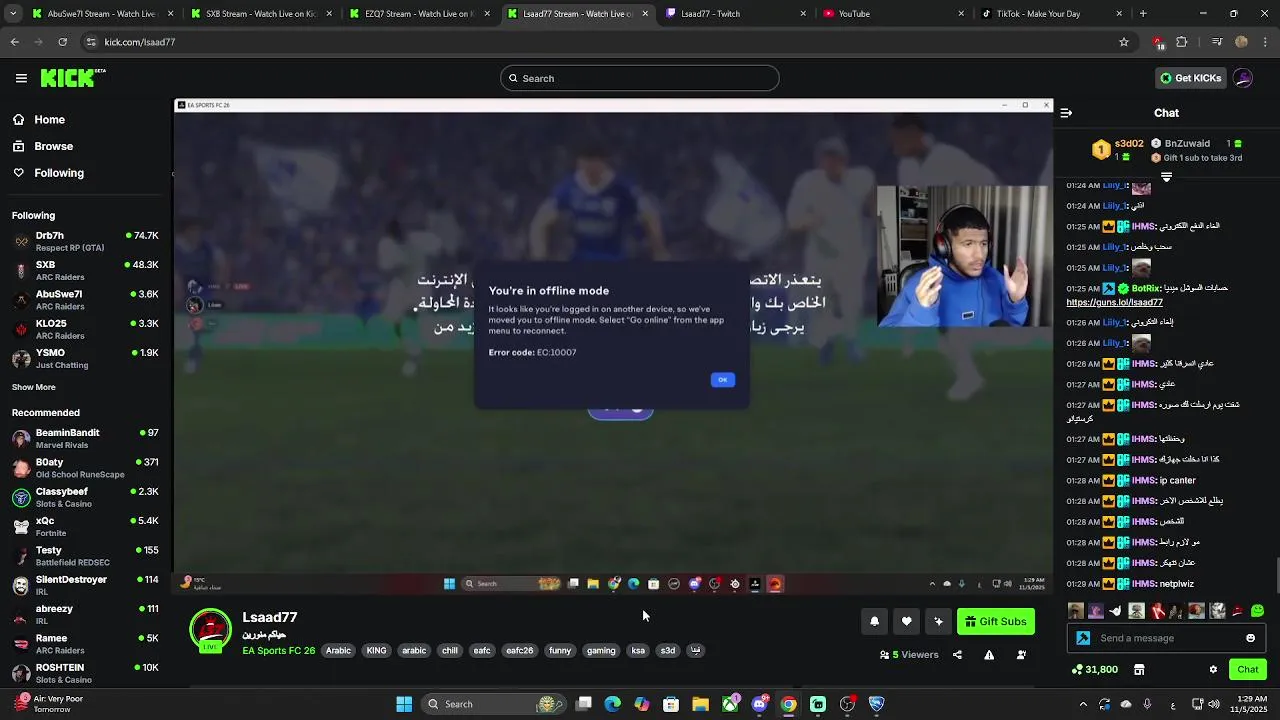Open the Kick shop store icon
Viewport: 1280px width, 720px height.
(1139, 670)
